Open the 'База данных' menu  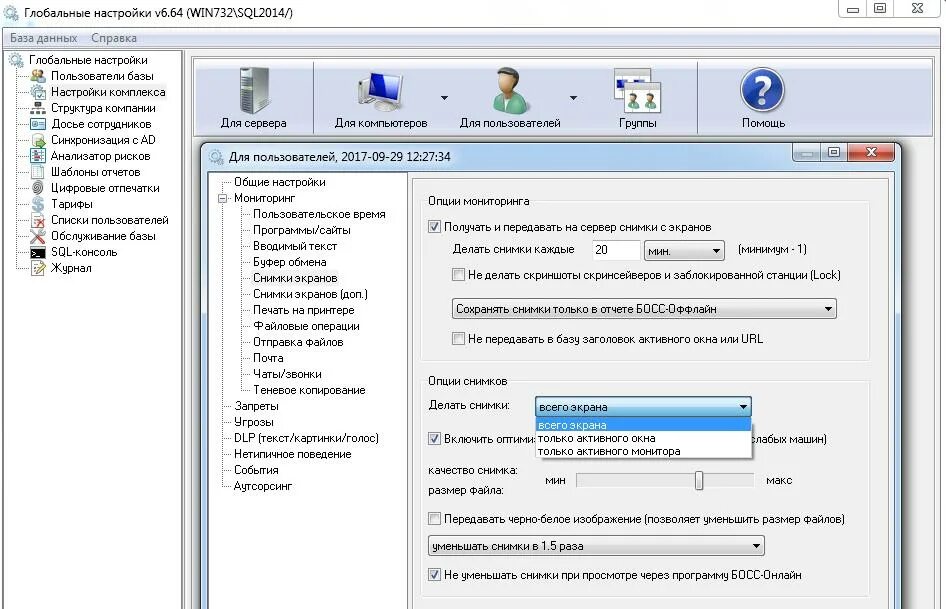pos(43,38)
